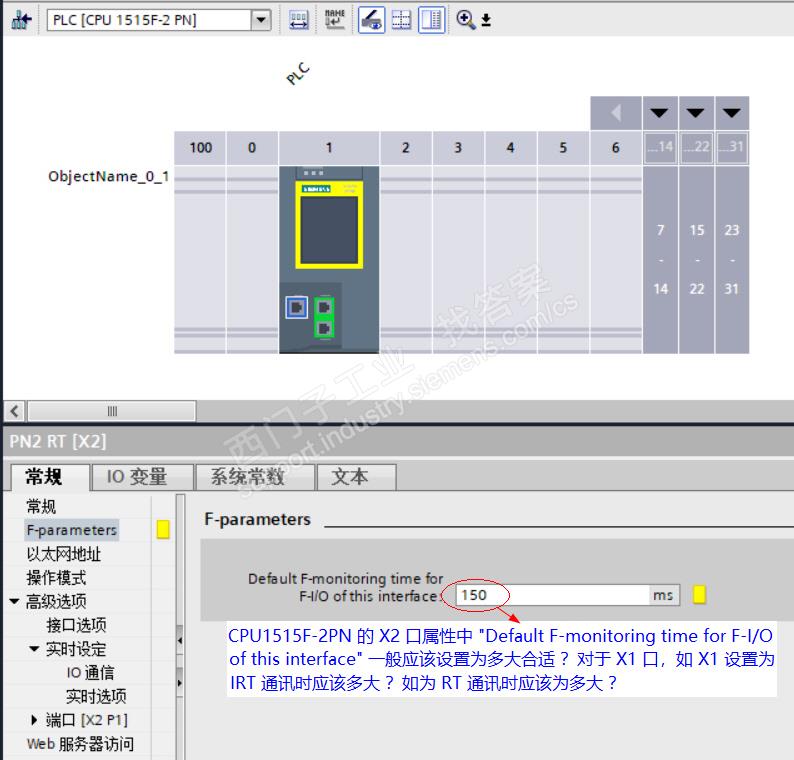This screenshot has height=760, width=794.
Task: Click the PN2 RT [X2] properties title bar
Action: click(x=399, y=442)
